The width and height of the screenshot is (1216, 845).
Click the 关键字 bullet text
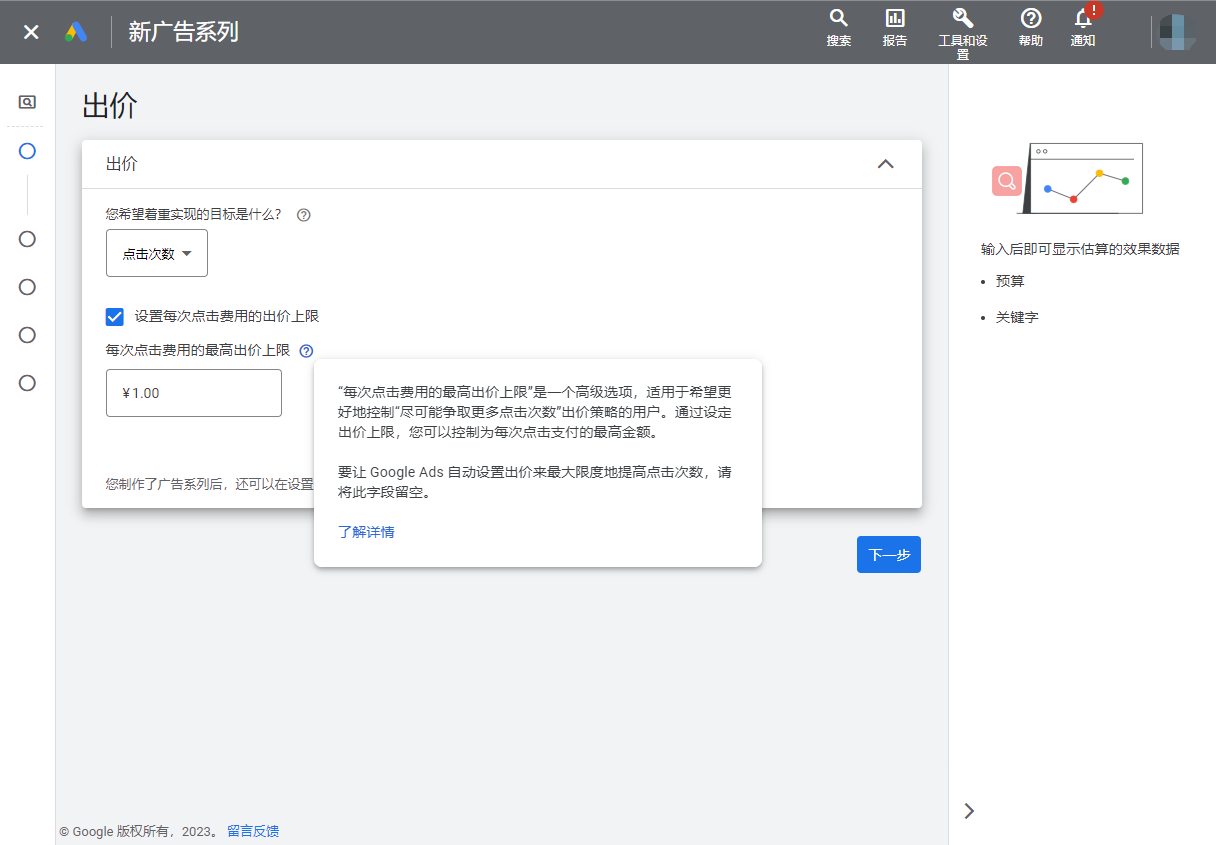click(x=1017, y=317)
